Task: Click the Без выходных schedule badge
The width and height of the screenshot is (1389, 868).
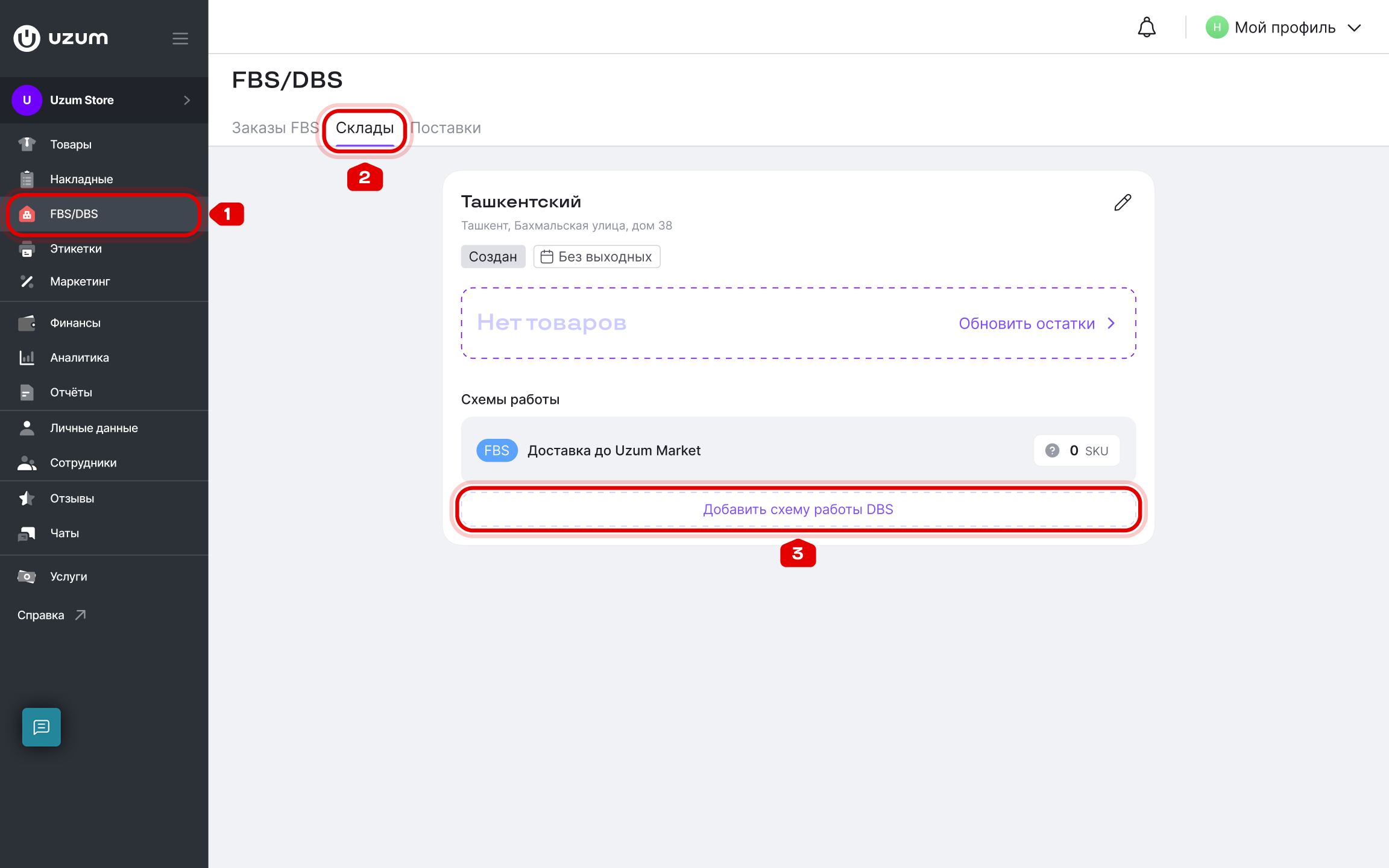Action: [x=596, y=257]
